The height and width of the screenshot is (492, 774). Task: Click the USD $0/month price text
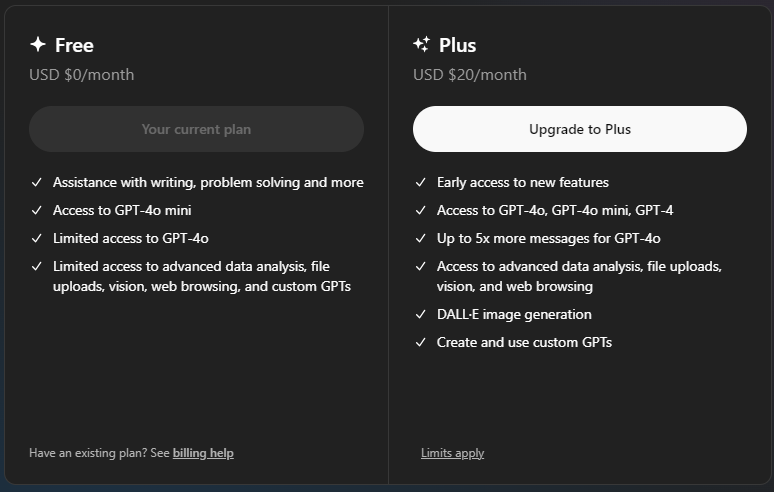tap(81, 75)
